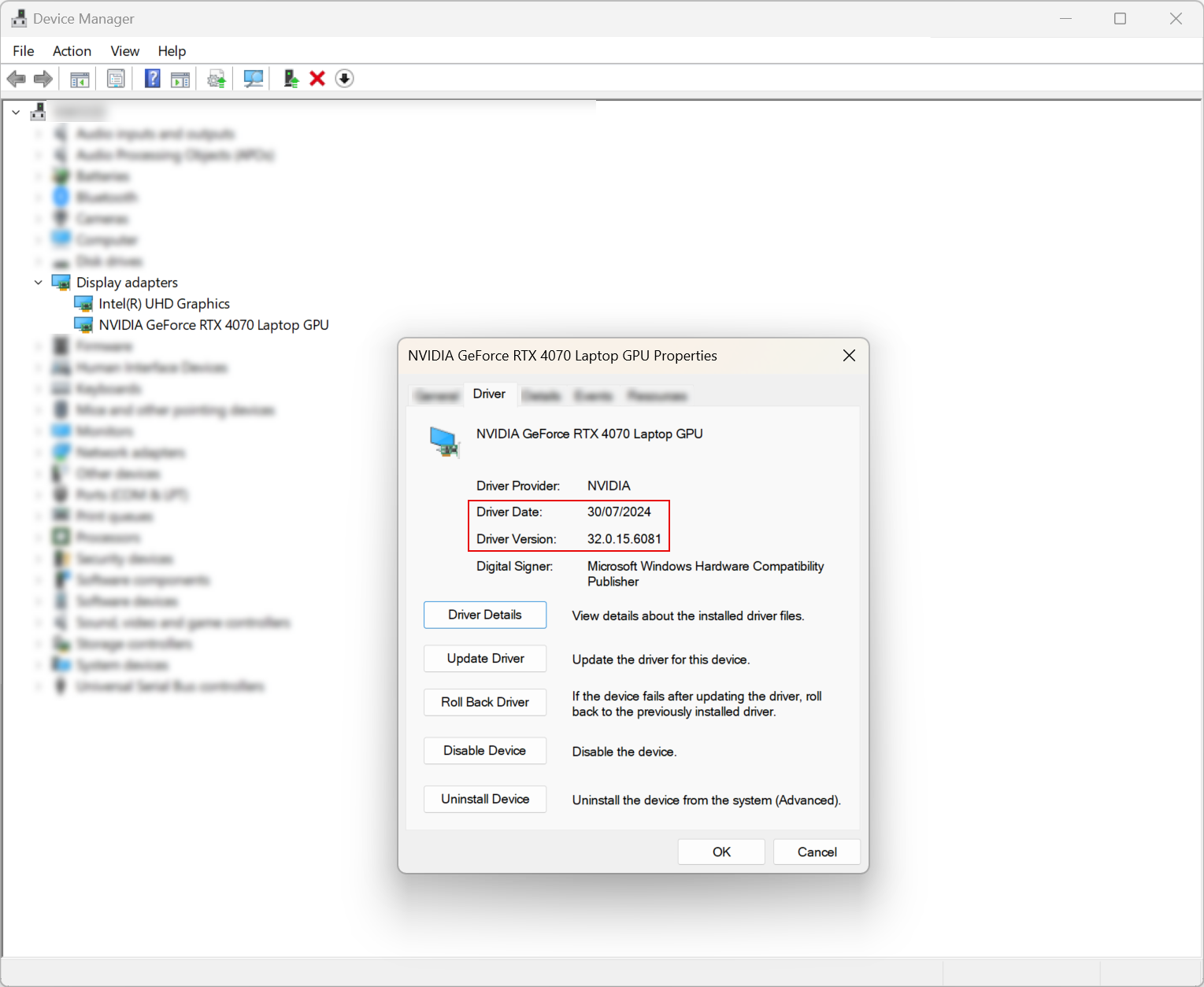Click the red X uninstall device icon
1204x987 pixels.
317,79
